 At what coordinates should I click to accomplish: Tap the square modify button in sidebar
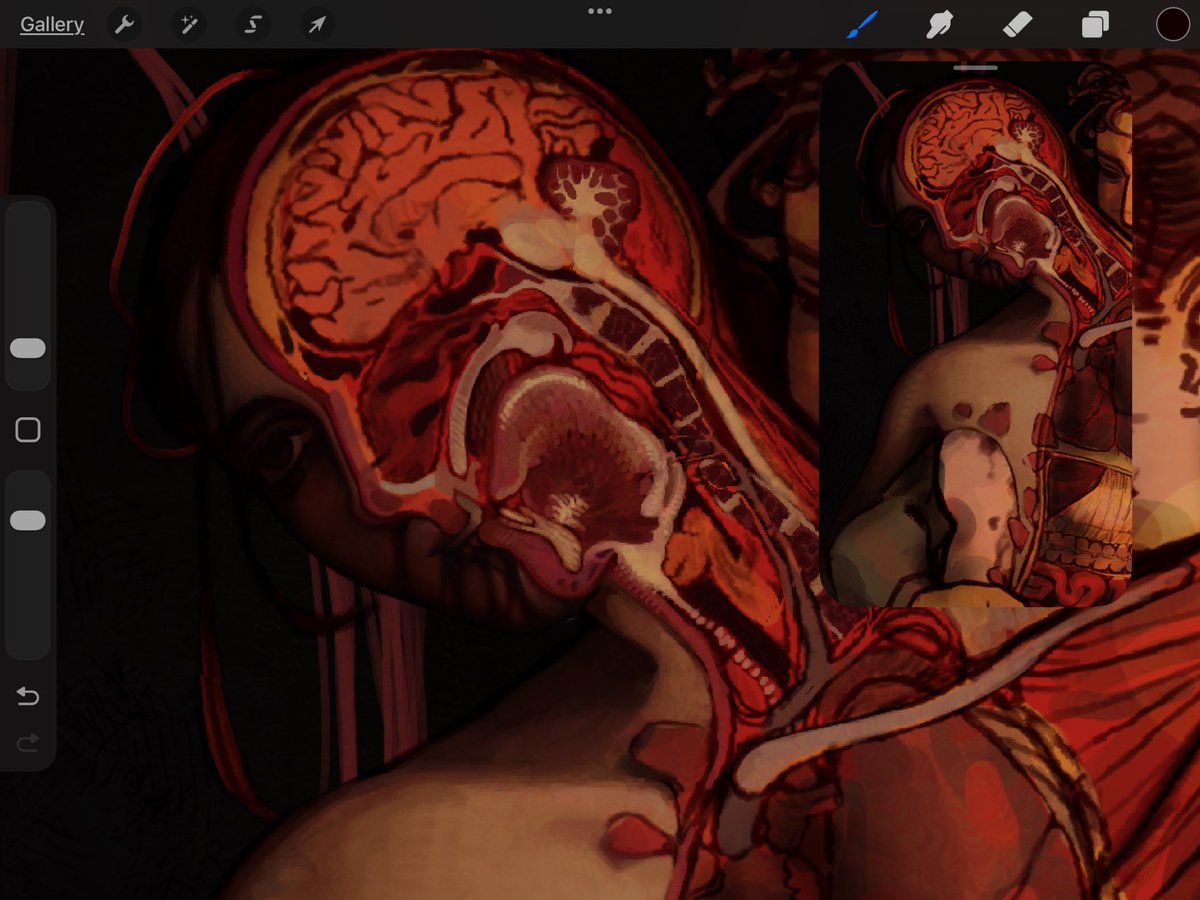tap(28, 430)
